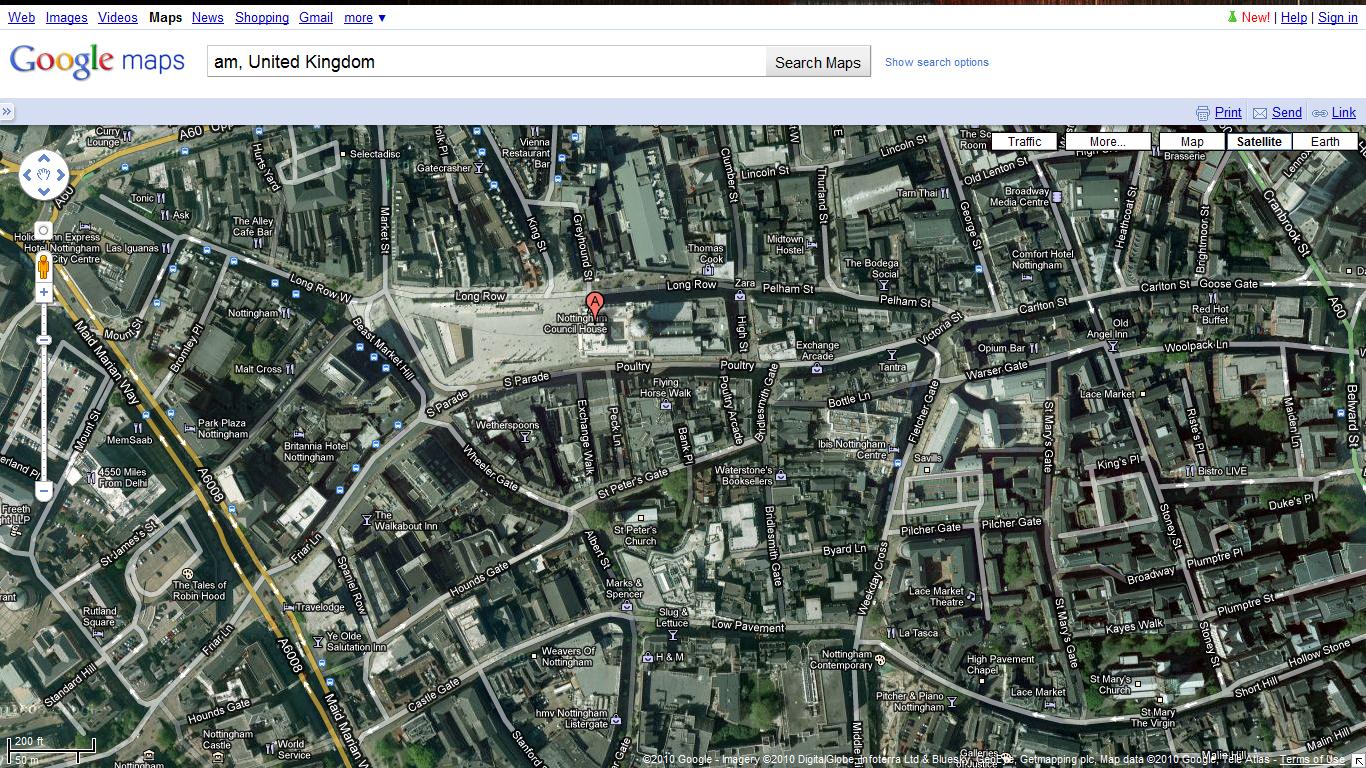Switch to Map view
1366x768 pixels.
(x=1192, y=142)
